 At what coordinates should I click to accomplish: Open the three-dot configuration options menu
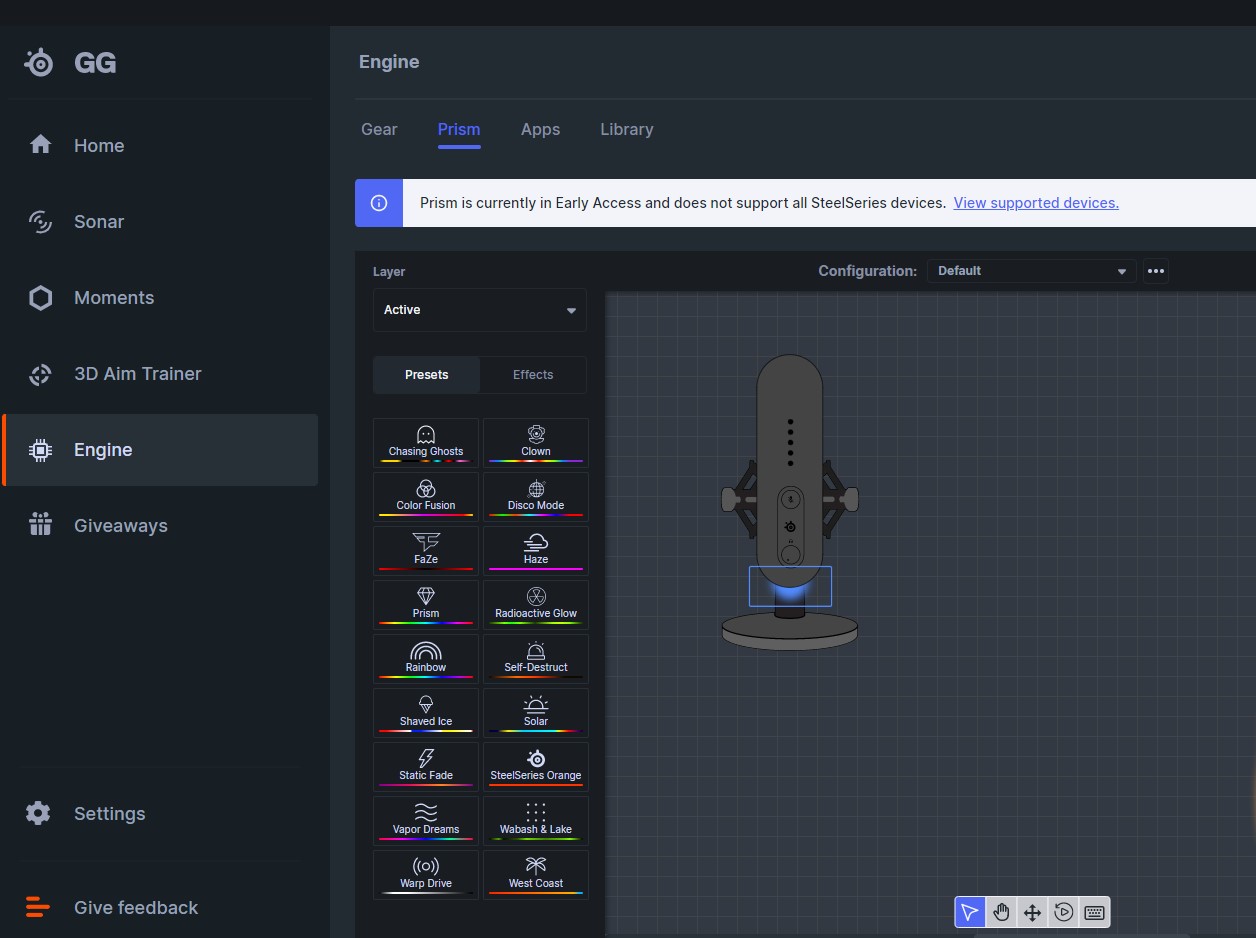click(1156, 271)
